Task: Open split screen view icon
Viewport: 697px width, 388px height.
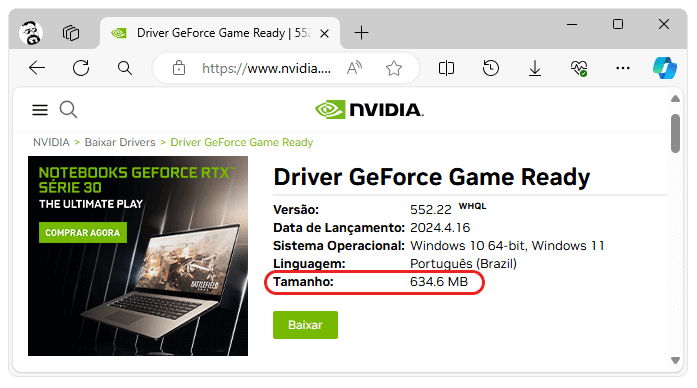Action: [x=446, y=68]
